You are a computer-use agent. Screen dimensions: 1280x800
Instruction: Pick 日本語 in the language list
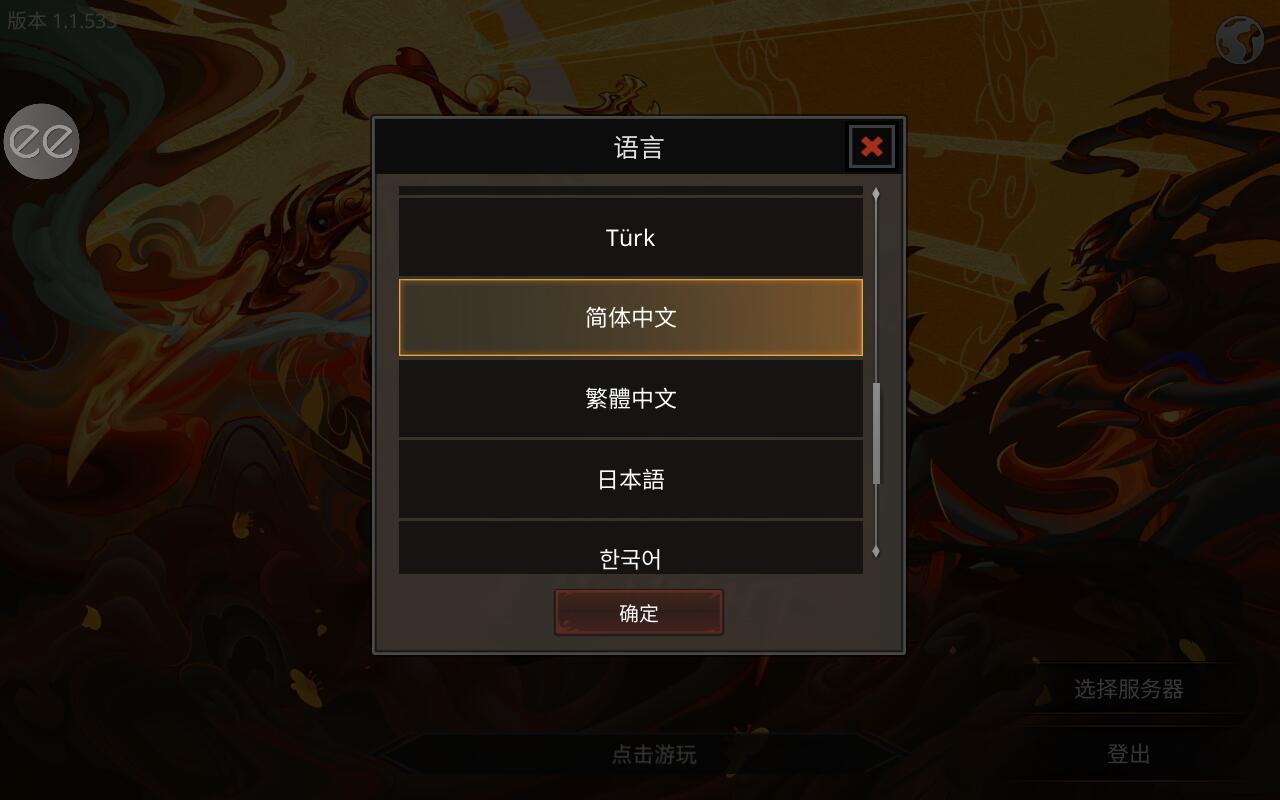(631, 479)
